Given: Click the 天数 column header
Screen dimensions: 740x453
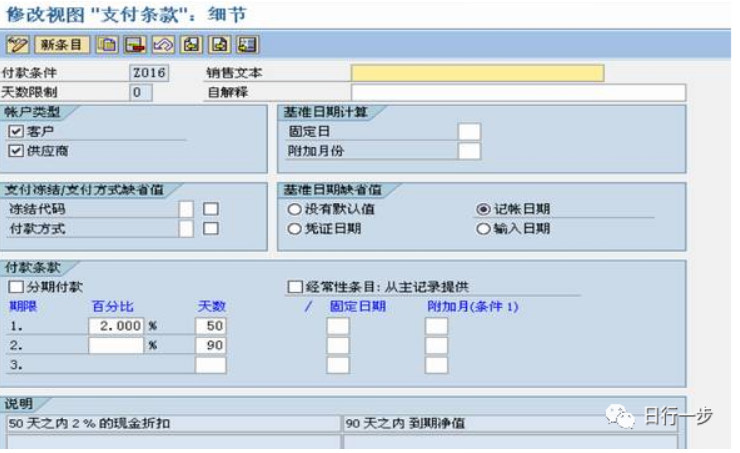Looking at the screenshot, I should (x=211, y=306).
